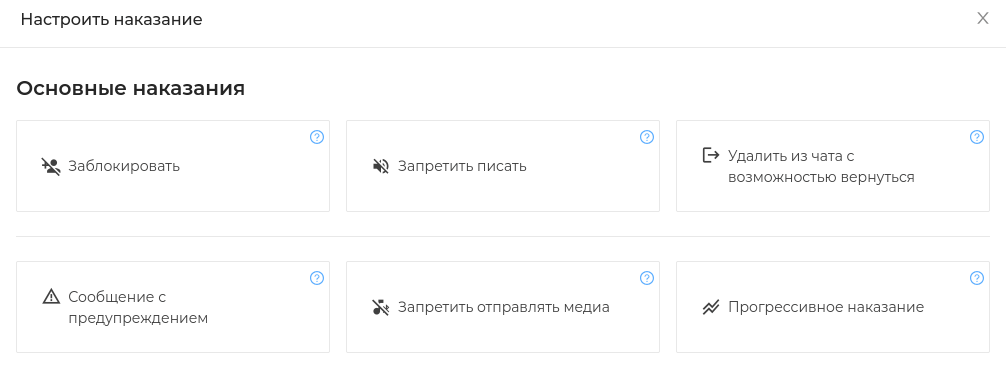The width and height of the screenshot is (1006, 372).
Task: Click the crossed-out user icon next to Заблокировать
Action: coord(51,167)
